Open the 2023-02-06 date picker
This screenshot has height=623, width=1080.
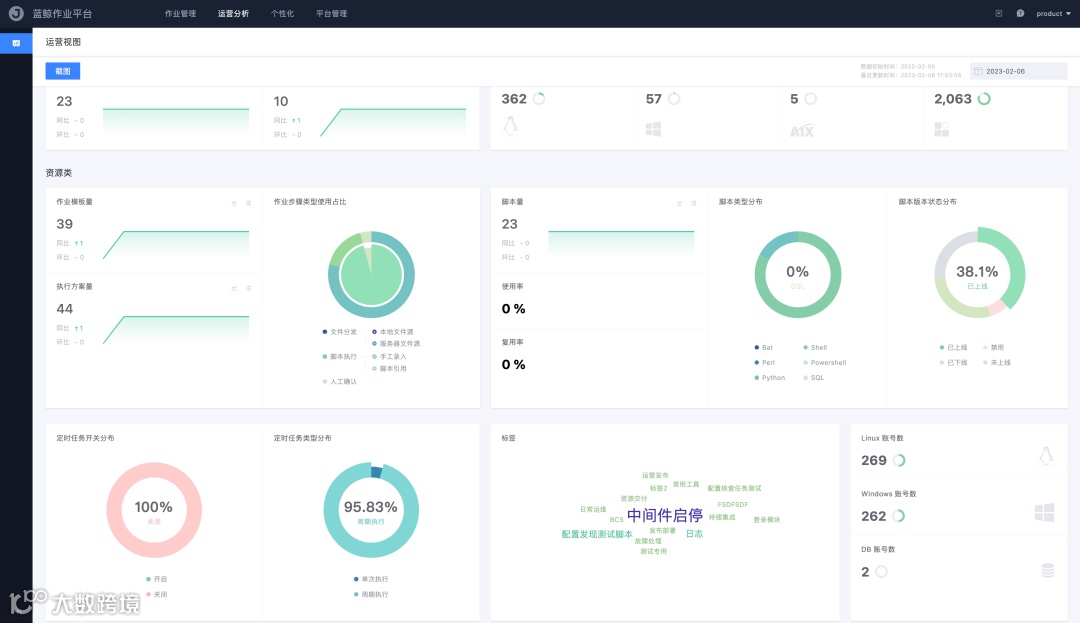tap(1019, 71)
